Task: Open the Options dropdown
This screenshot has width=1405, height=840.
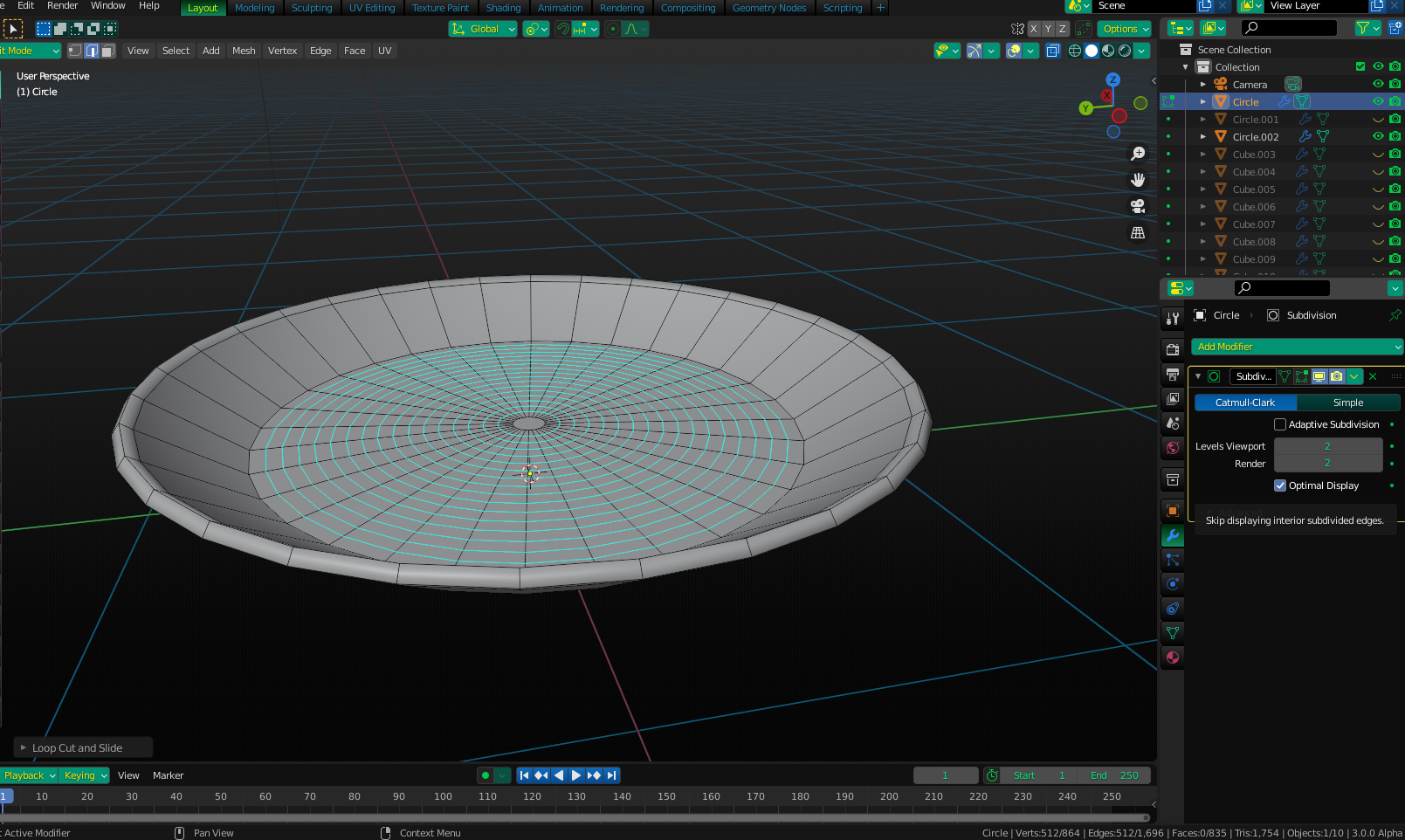Action: (x=1126, y=29)
